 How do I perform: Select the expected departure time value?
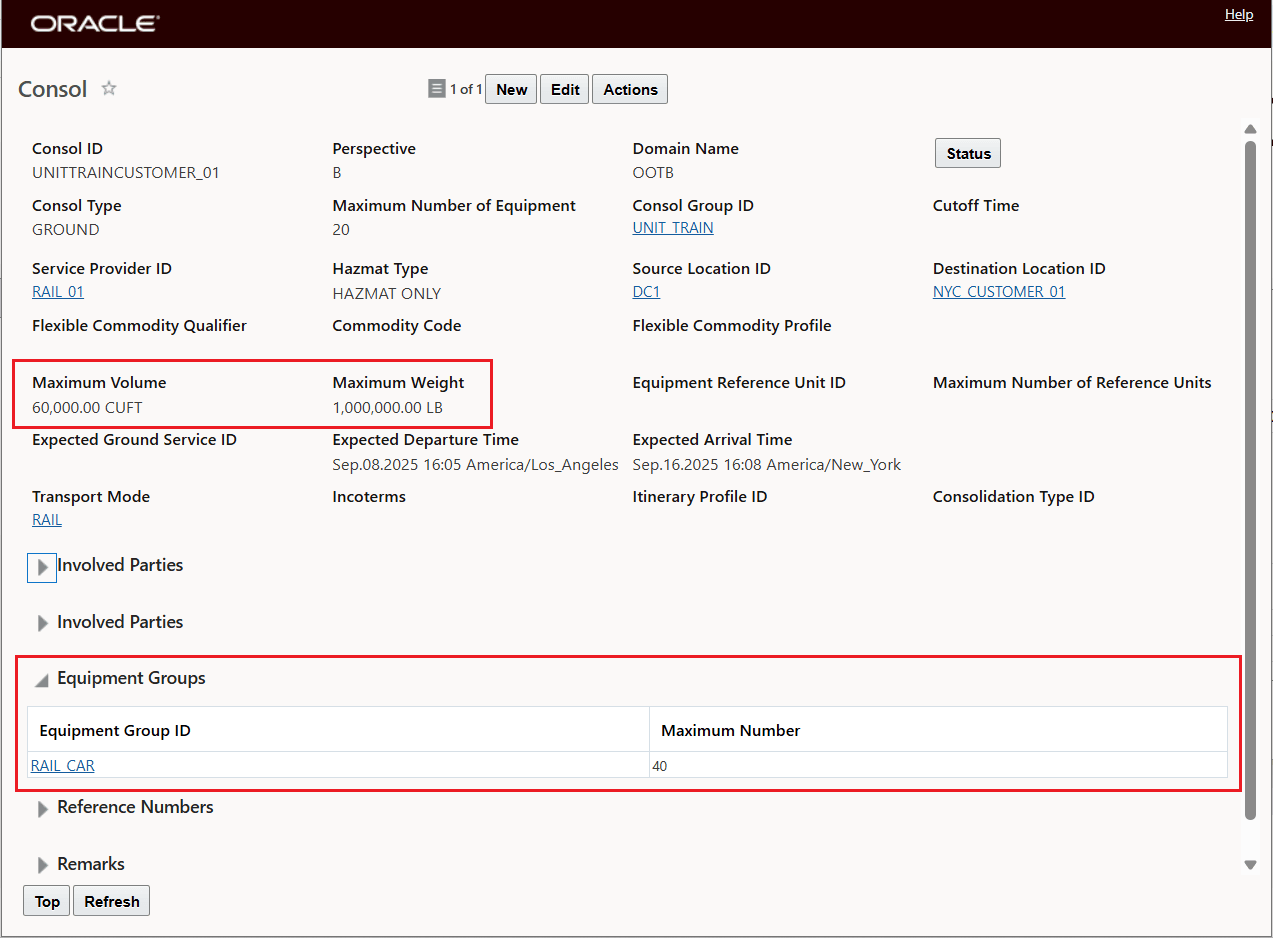click(x=475, y=464)
